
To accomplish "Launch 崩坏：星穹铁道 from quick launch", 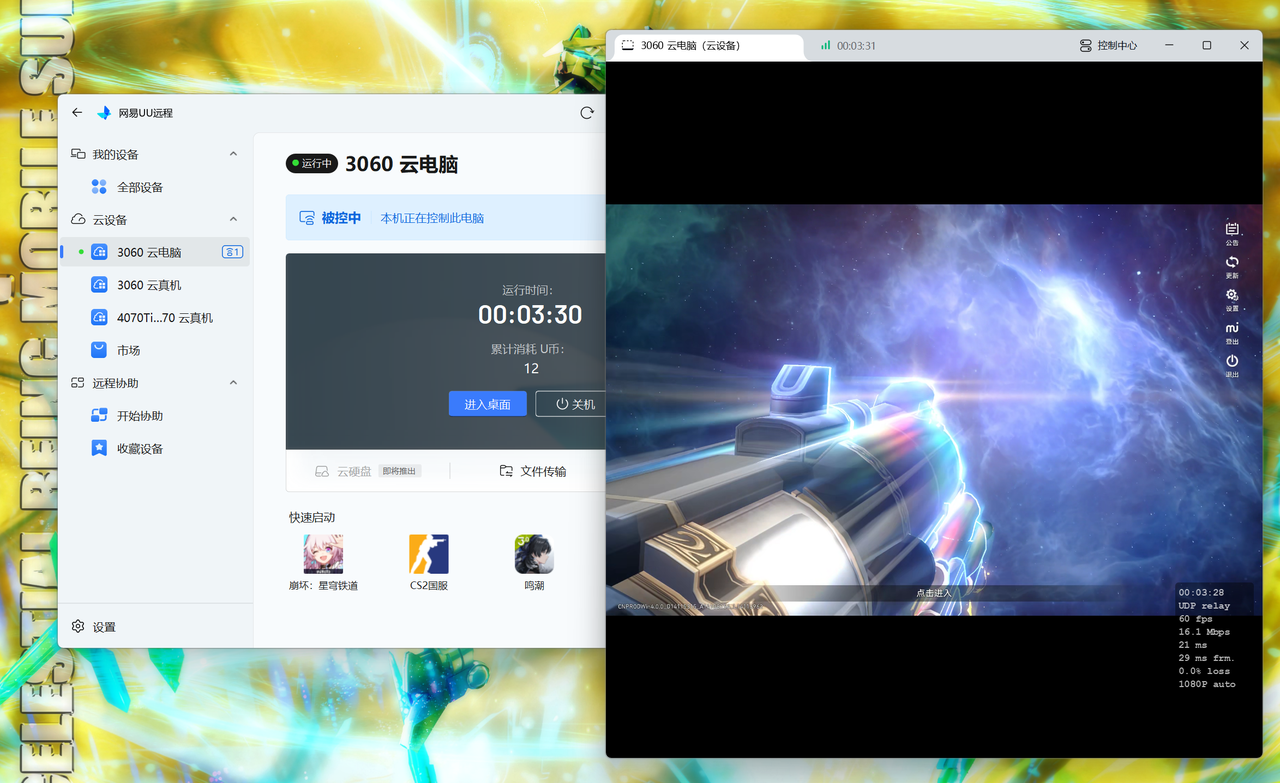I will [x=323, y=562].
